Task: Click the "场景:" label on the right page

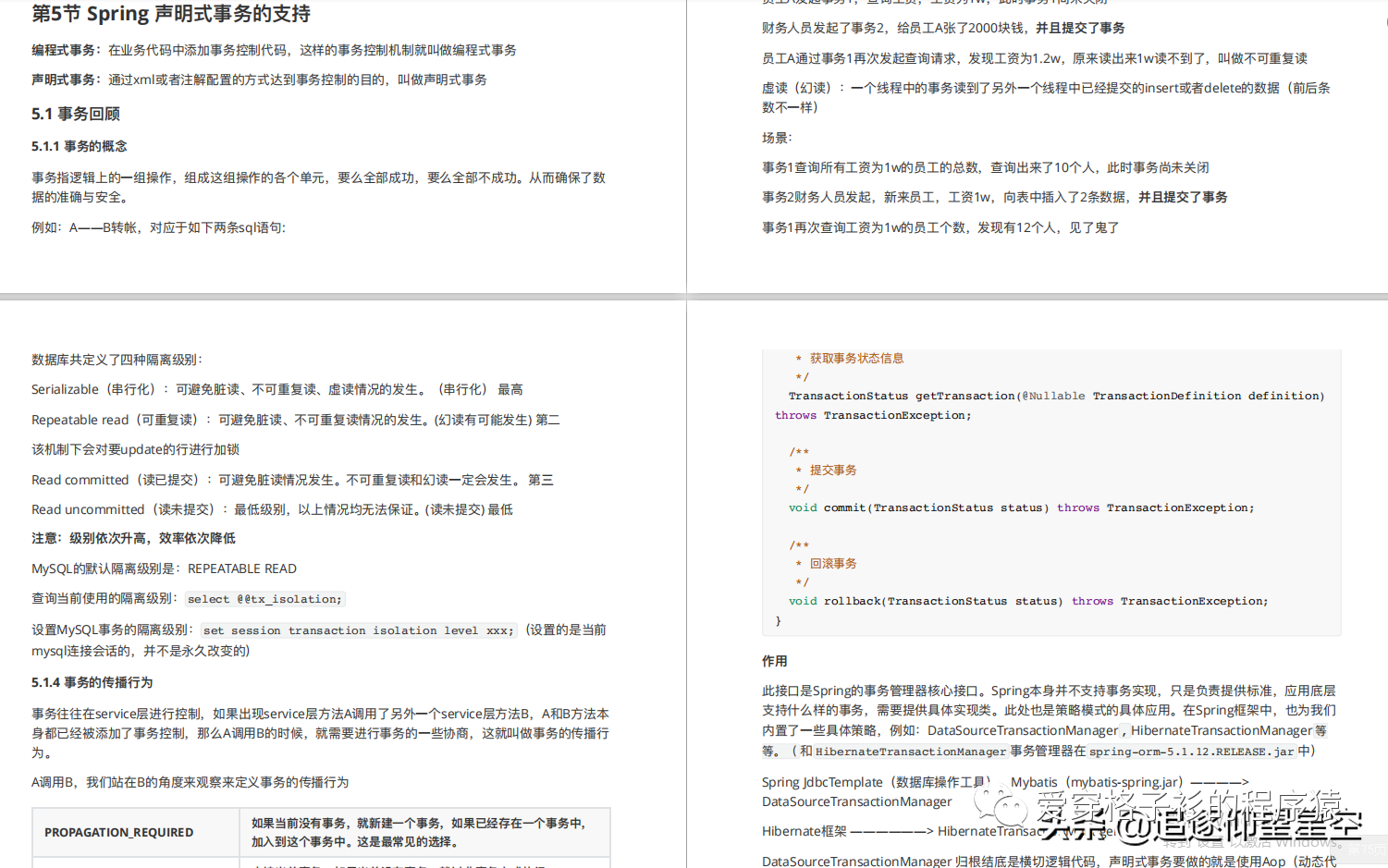Action: pos(777,138)
